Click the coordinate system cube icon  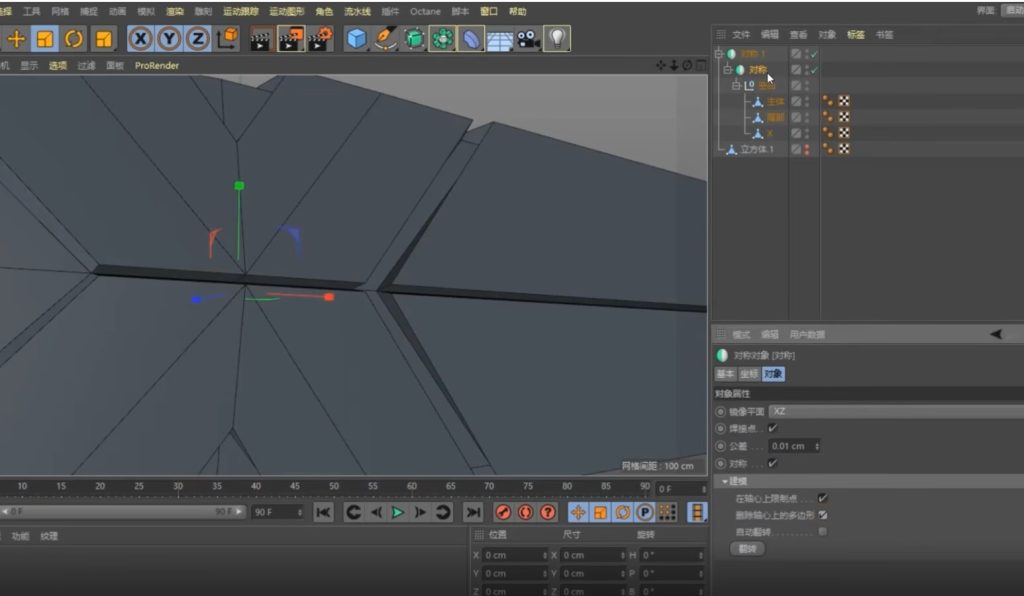pyautogui.click(x=227, y=39)
